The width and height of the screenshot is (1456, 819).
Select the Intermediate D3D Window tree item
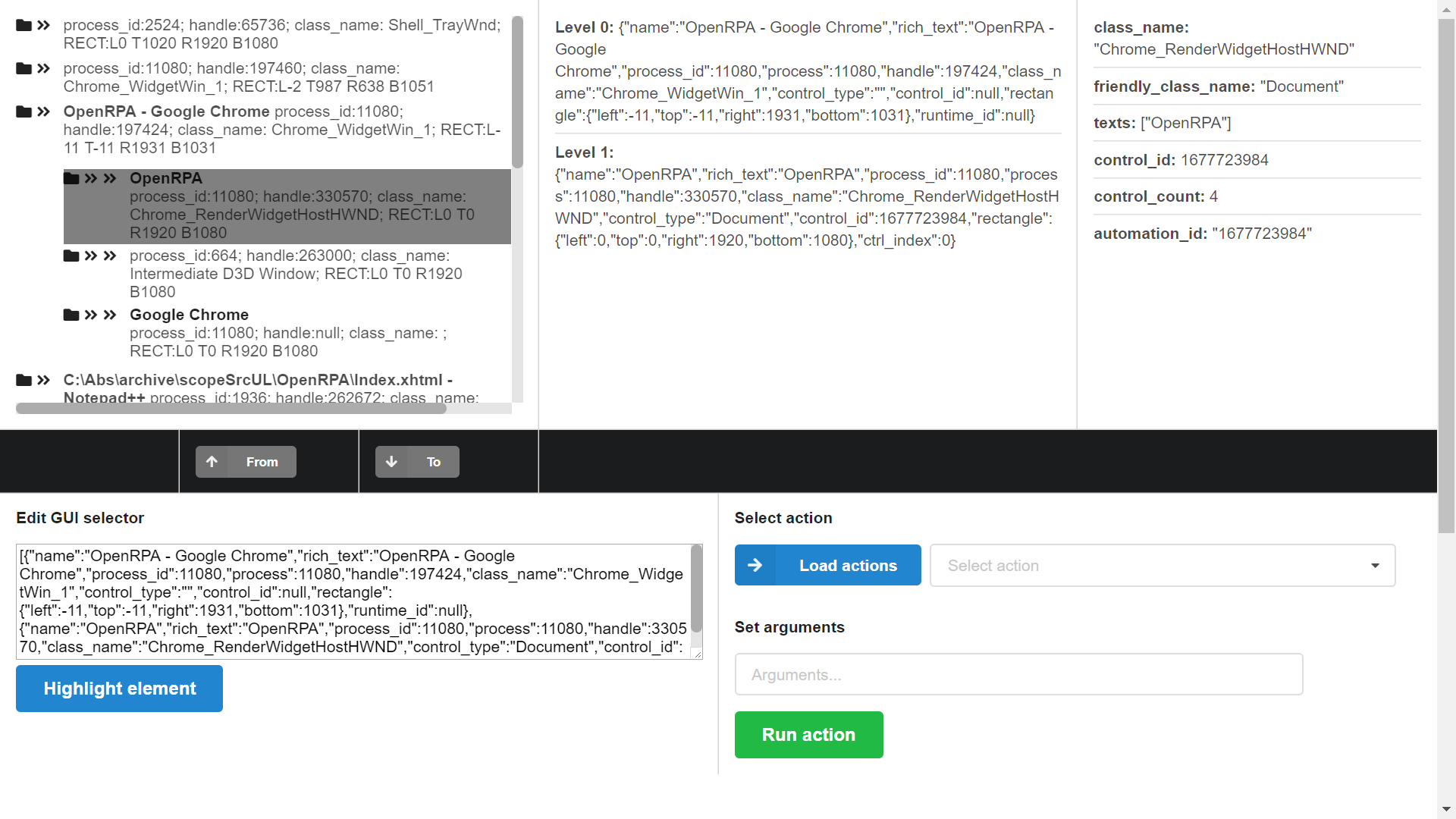[x=287, y=274]
